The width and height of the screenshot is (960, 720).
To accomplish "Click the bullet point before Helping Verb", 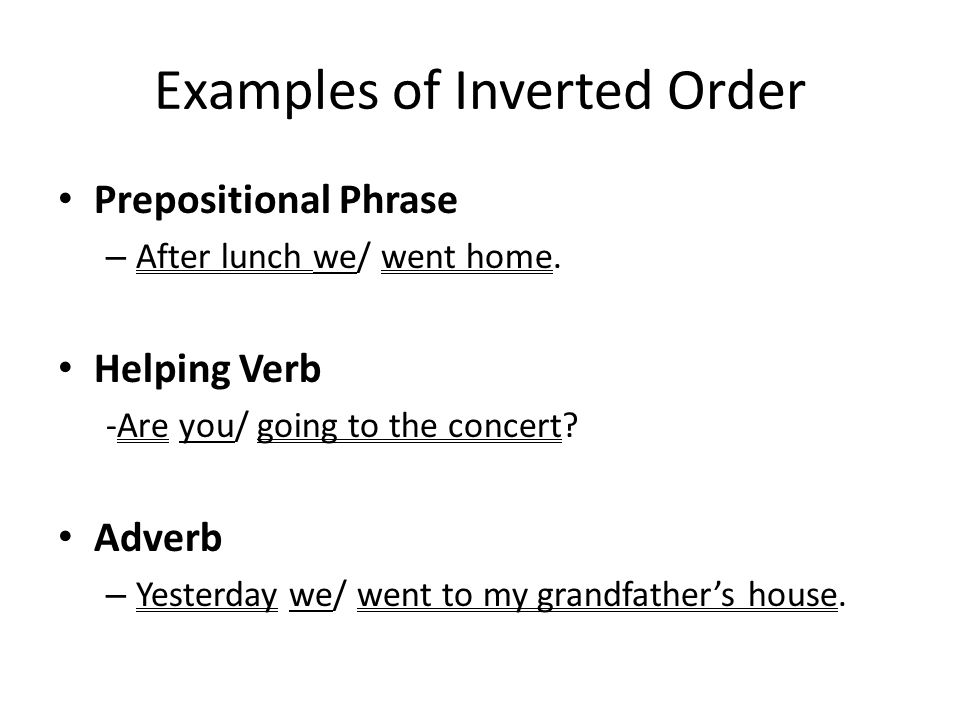I will pyautogui.click(x=66, y=368).
